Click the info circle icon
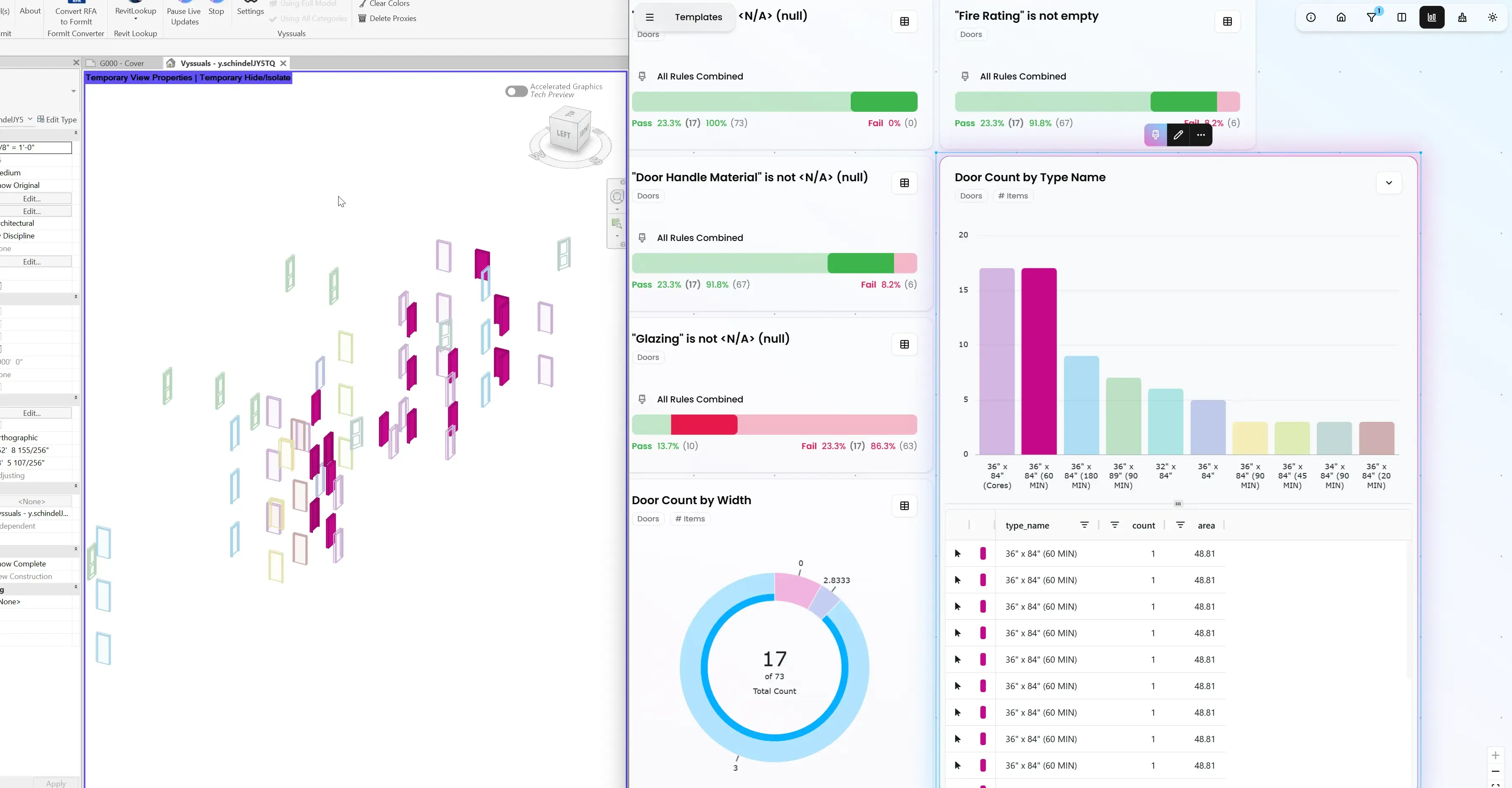Viewport: 1512px width, 788px height. pyautogui.click(x=1311, y=18)
